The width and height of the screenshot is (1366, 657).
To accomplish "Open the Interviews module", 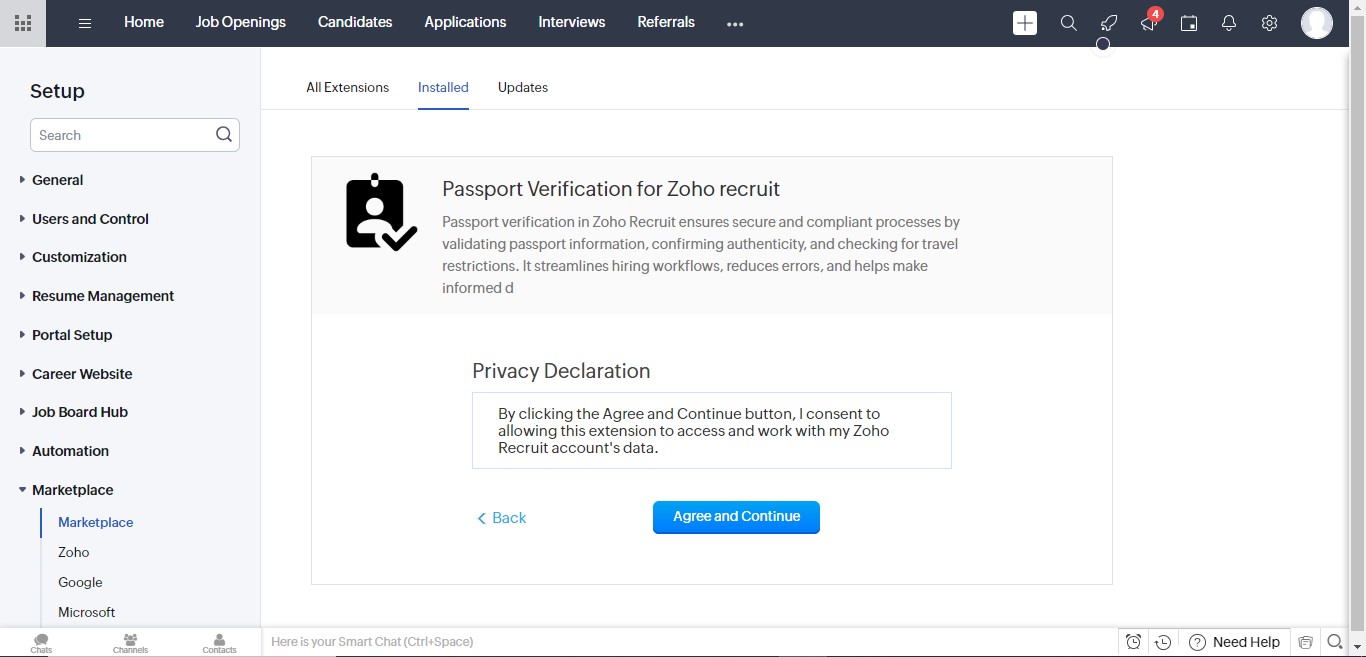I will (572, 22).
